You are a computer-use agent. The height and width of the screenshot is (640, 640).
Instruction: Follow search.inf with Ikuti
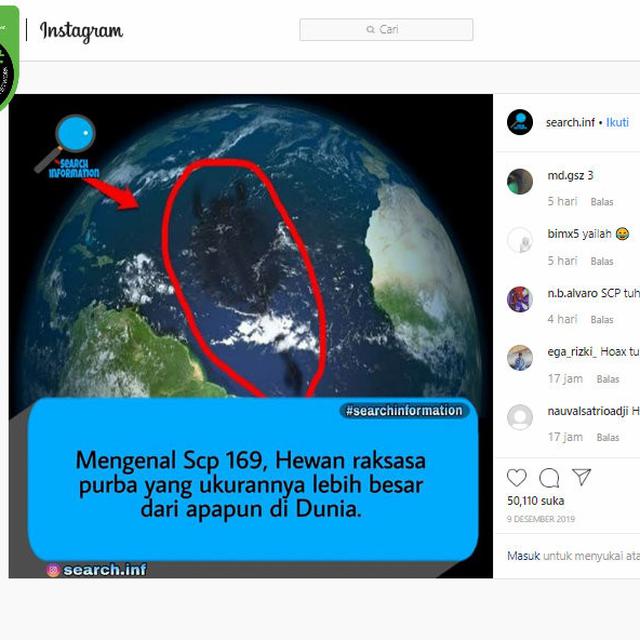click(x=617, y=122)
